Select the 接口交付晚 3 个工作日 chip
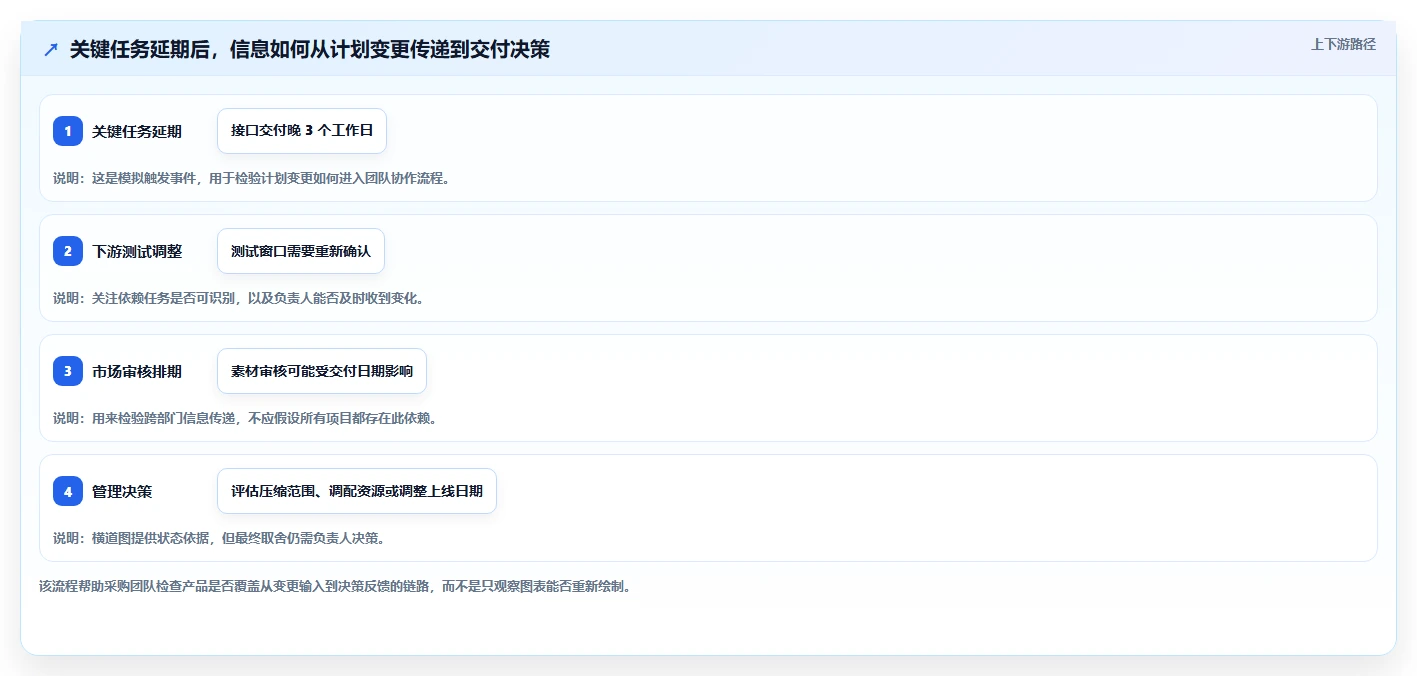The image size is (1417, 676). tap(302, 131)
